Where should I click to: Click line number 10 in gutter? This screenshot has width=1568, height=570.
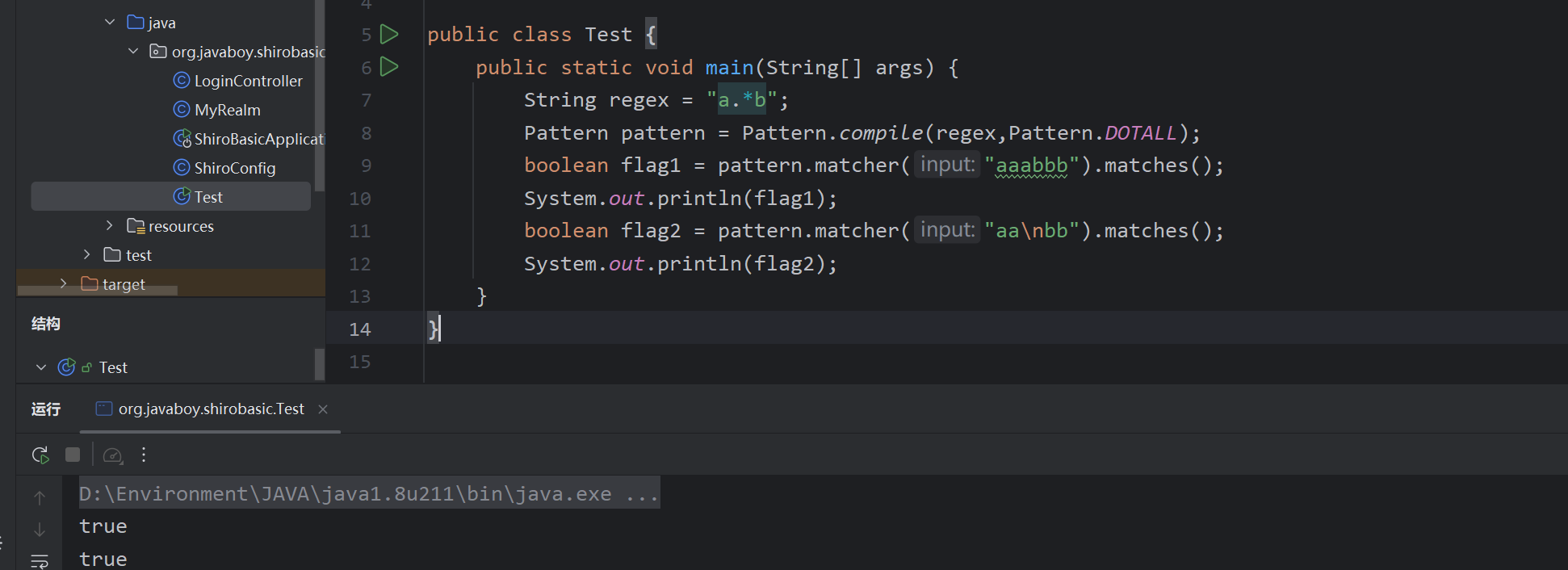click(360, 199)
